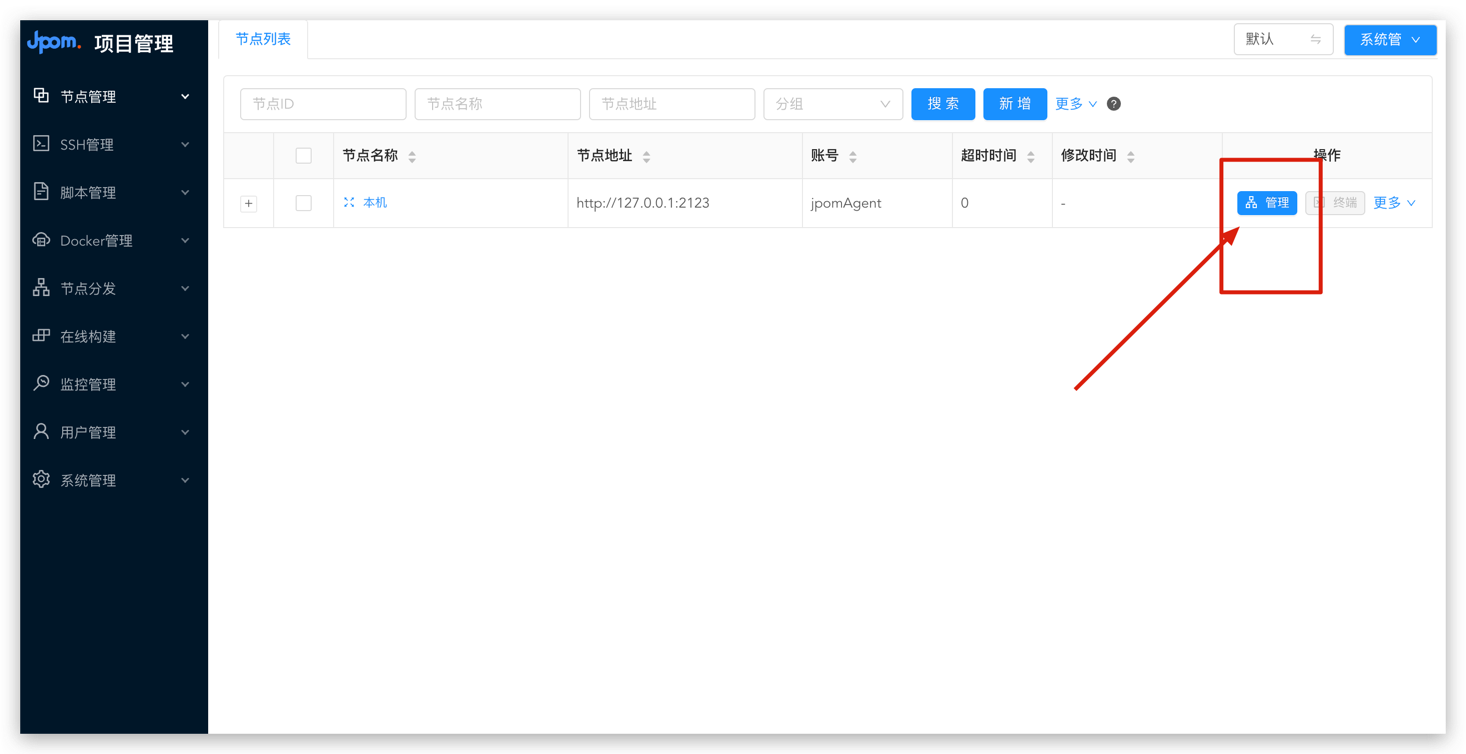The height and width of the screenshot is (754, 1466).
Task: Focus the 节点ID input field
Action: [323, 104]
